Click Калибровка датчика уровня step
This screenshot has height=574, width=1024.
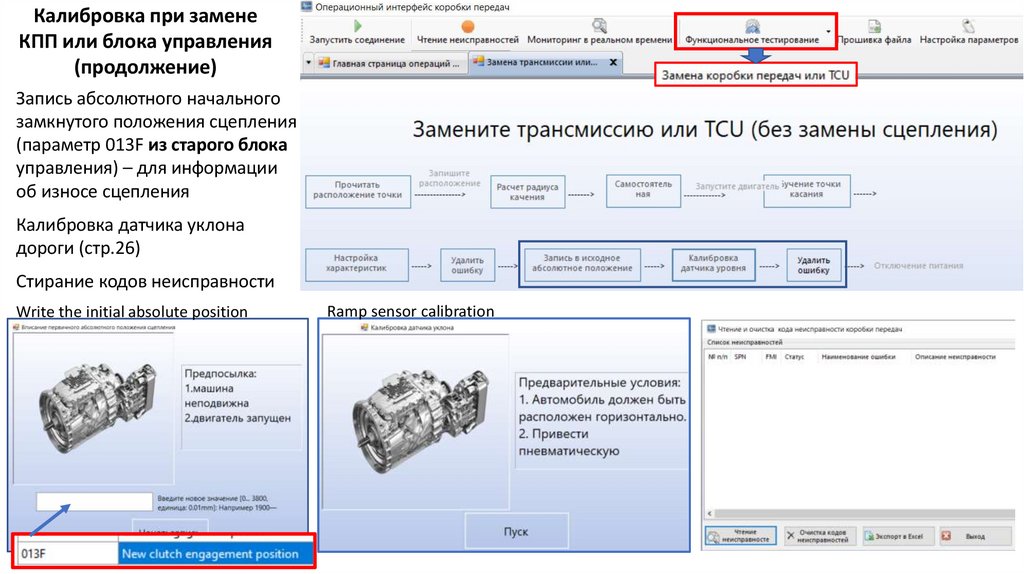pos(713,263)
